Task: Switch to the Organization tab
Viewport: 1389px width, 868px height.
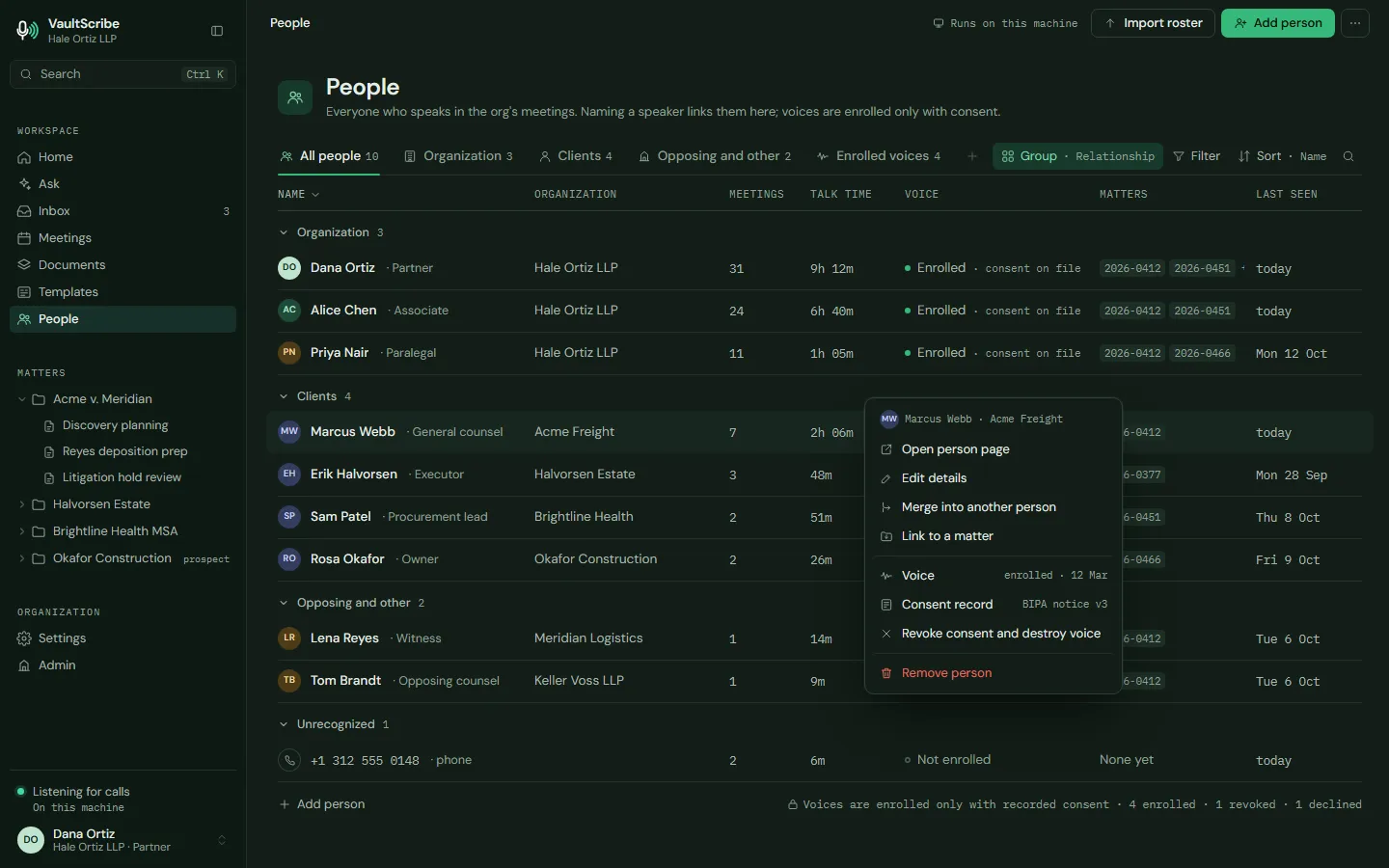Action: tap(458, 156)
